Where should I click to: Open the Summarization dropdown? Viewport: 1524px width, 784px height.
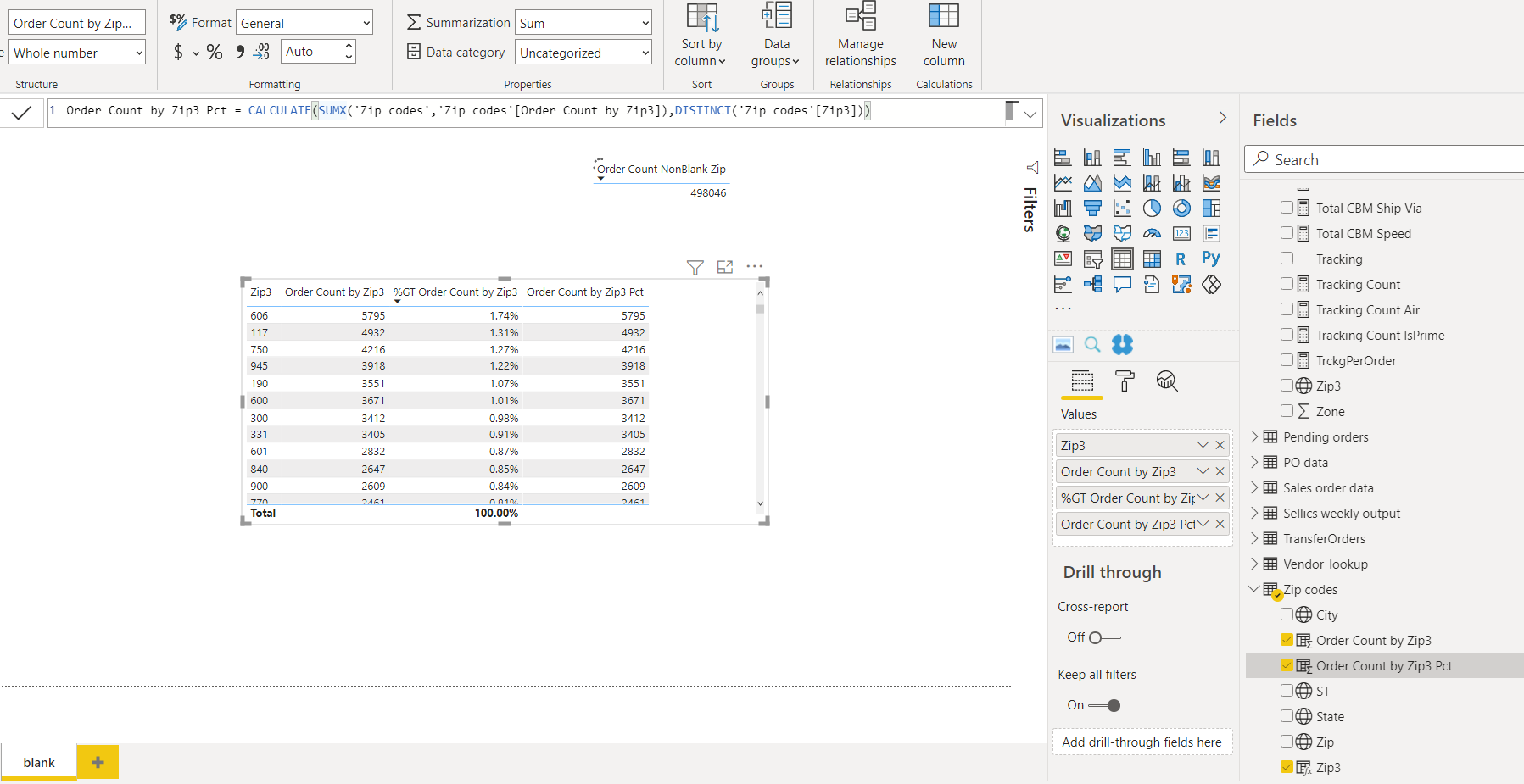coord(583,23)
